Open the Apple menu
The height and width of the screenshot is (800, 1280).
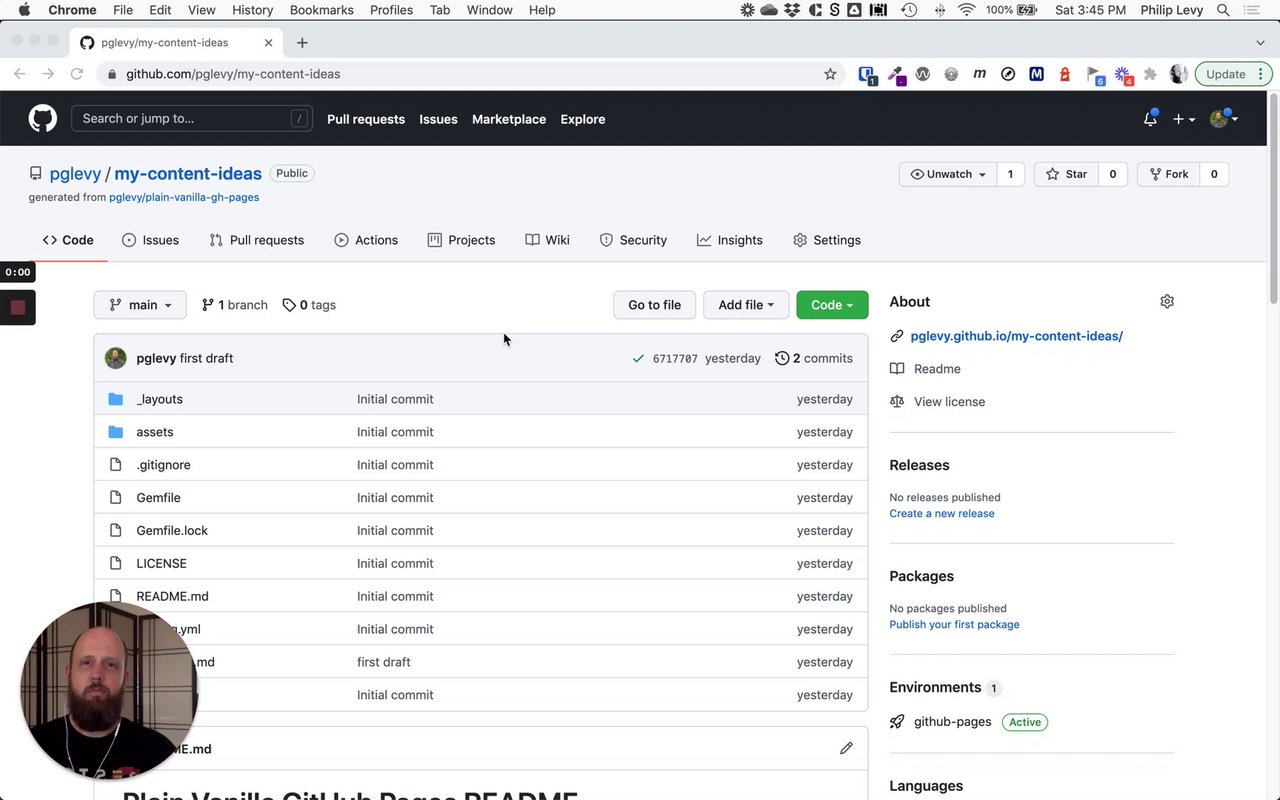(24, 10)
